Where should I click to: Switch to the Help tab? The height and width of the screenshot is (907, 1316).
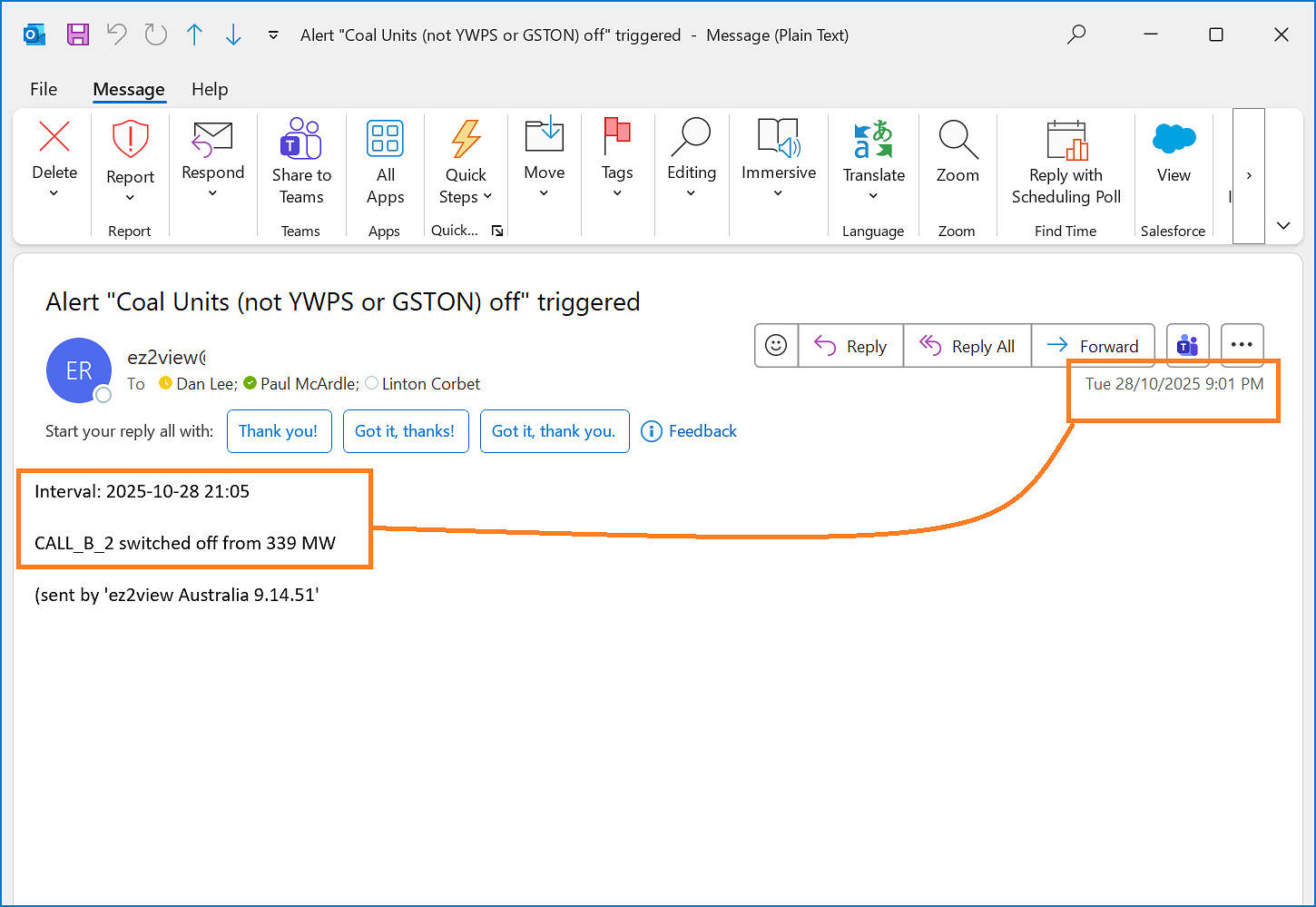tap(210, 89)
